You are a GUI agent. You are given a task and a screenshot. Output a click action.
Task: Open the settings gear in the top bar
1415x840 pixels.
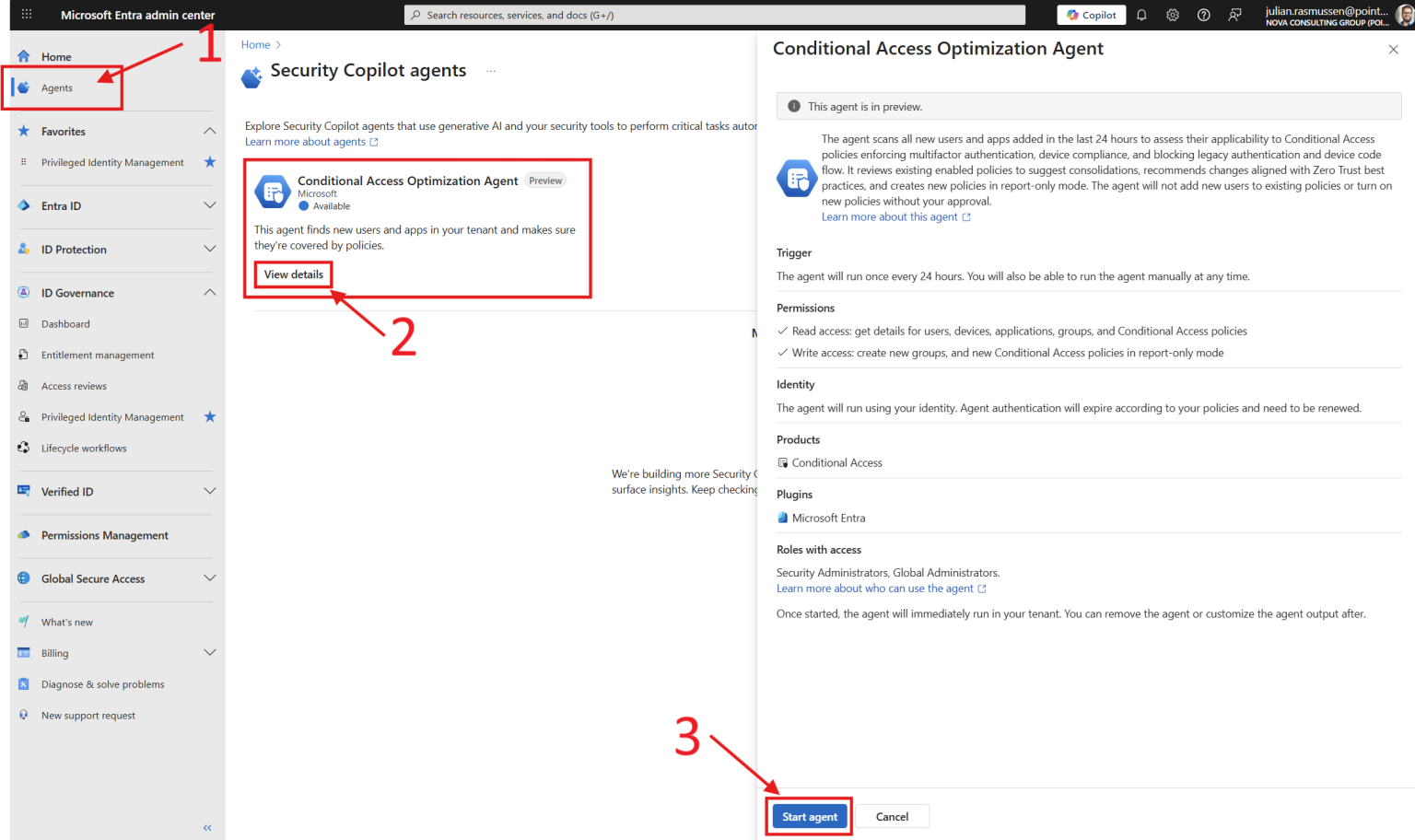coord(1172,15)
